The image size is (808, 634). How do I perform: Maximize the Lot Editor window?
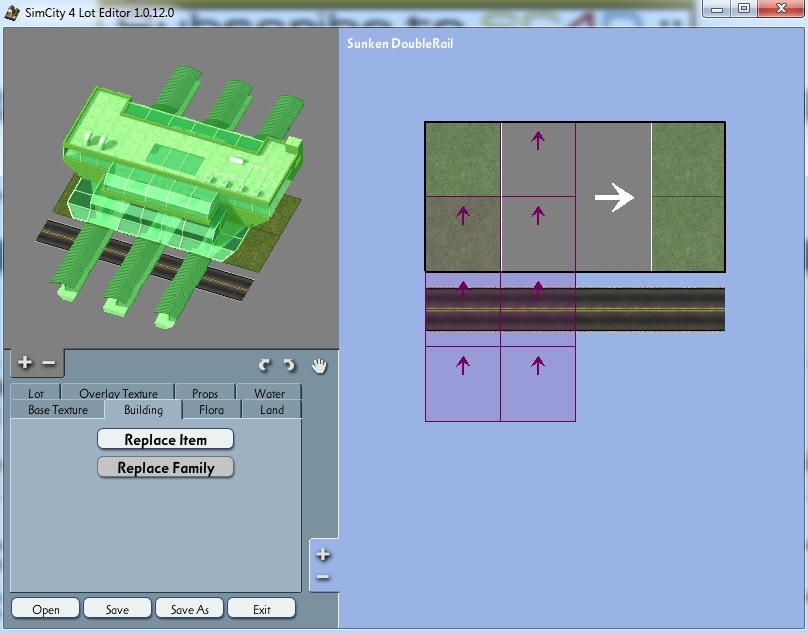[744, 9]
